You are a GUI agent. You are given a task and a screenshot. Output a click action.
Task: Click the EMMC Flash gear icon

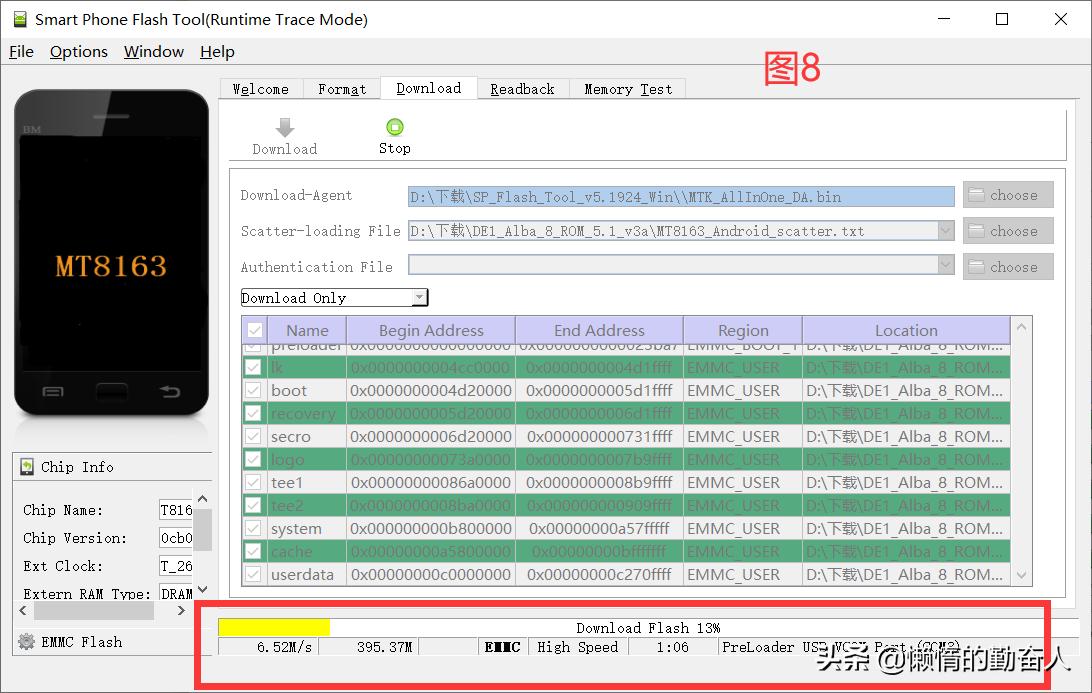point(27,642)
